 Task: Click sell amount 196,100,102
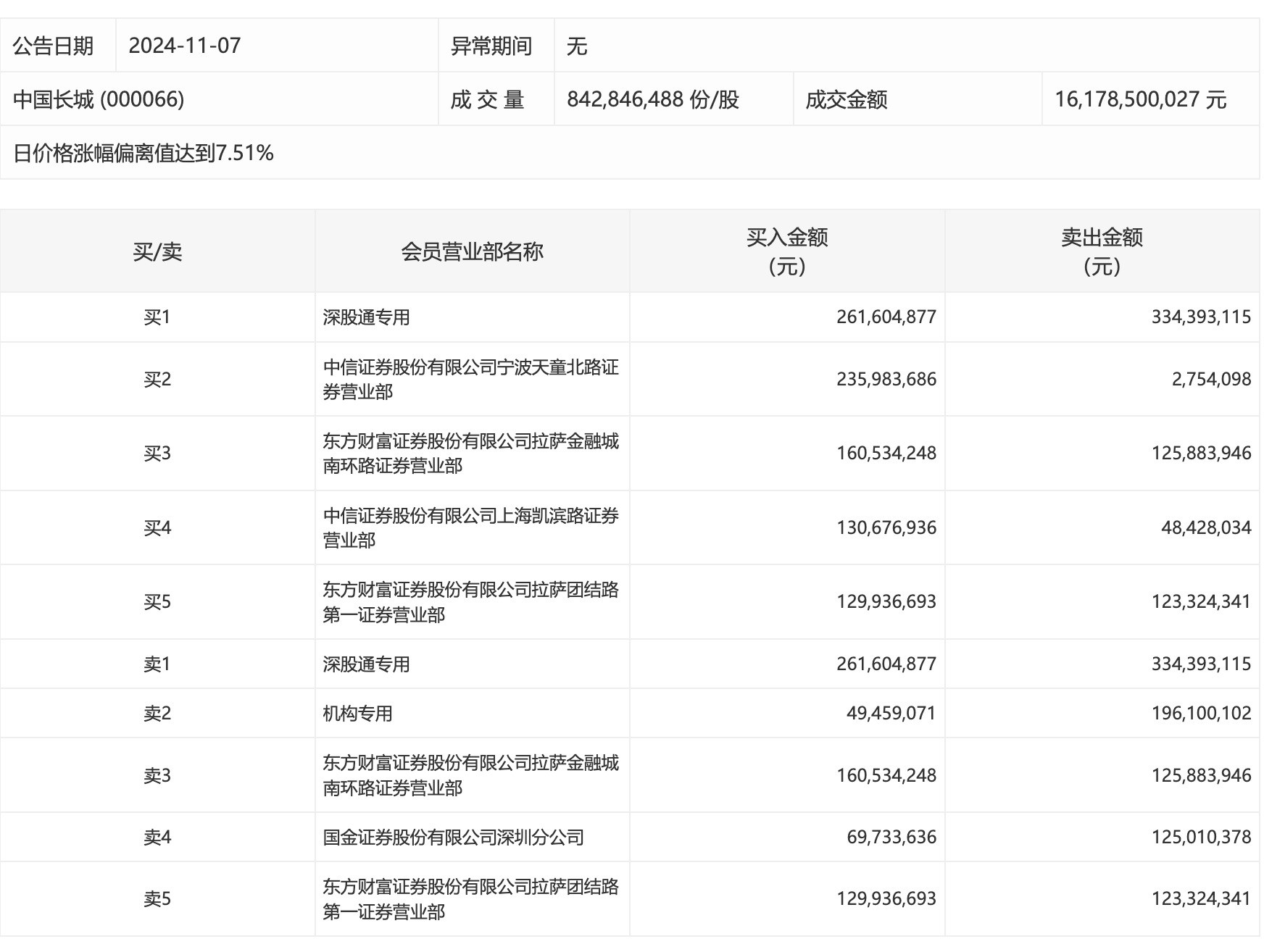pos(1201,713)
